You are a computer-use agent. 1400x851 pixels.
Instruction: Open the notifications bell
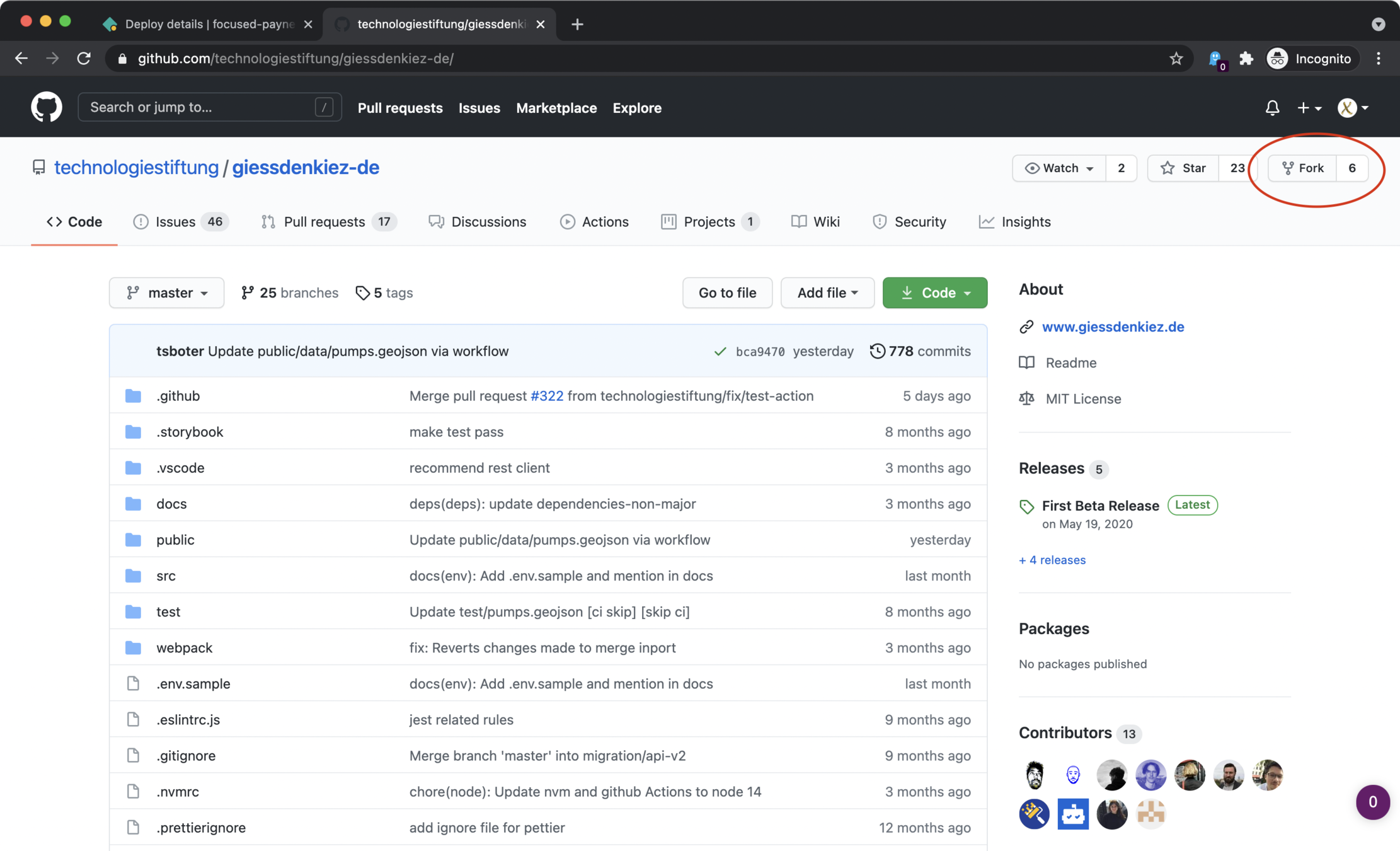pyautogui.click(x=1272, y=108)
